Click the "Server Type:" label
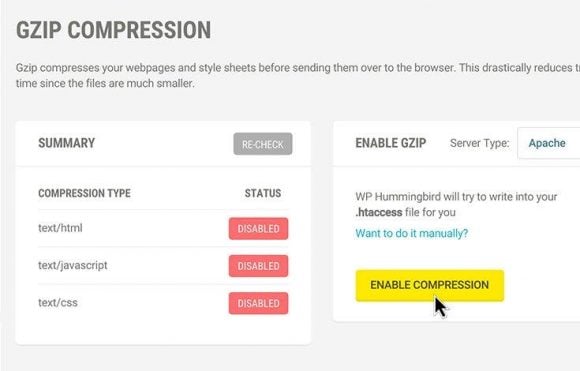The height and width of the screenshot is (371, 580). (x=479, y=143)
